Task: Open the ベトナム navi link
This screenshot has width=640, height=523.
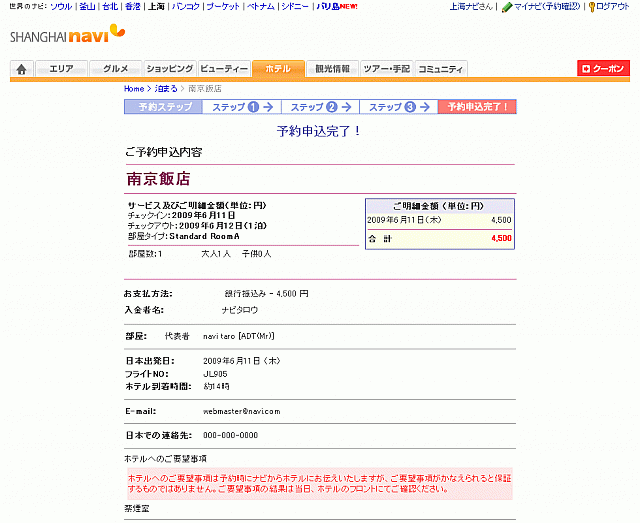Action: (261, 7)
